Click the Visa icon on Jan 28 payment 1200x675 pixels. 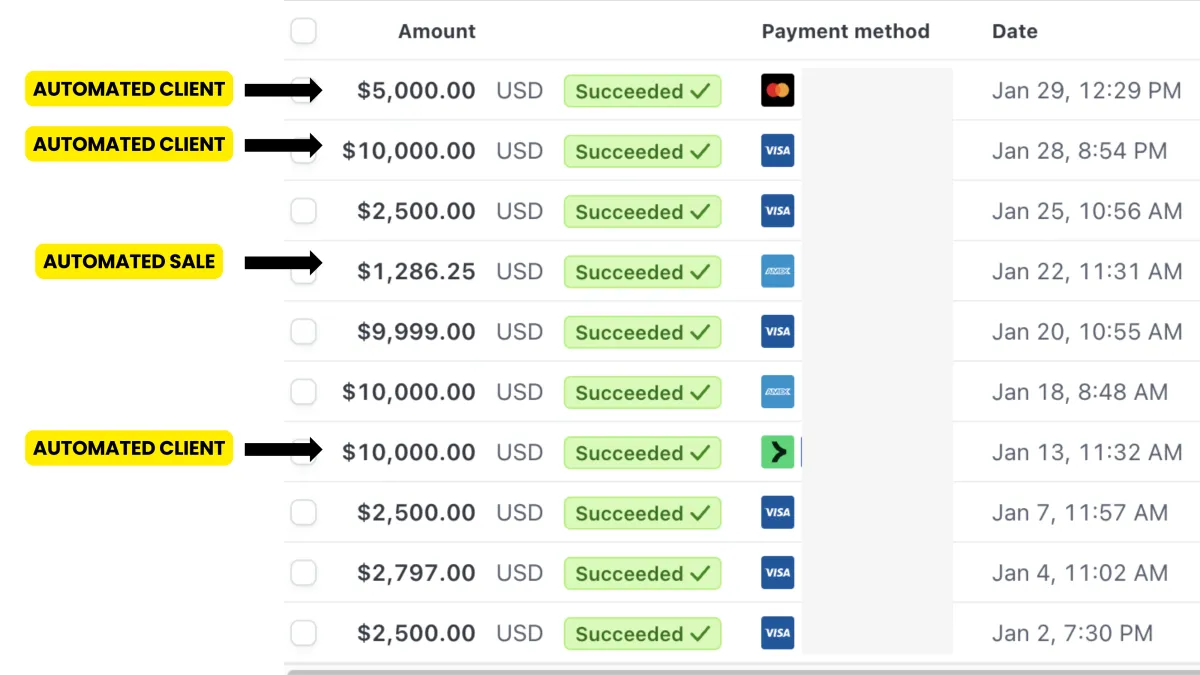tap(777, 151)
